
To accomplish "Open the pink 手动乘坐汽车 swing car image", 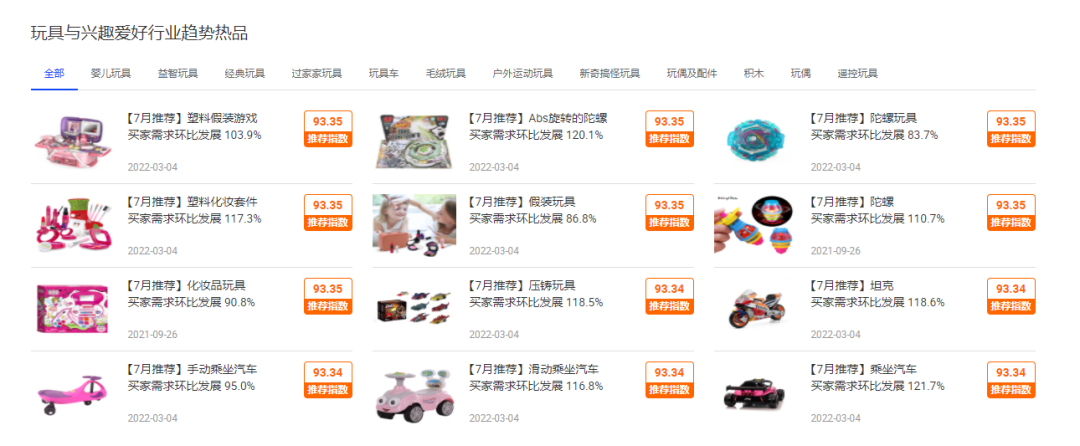I will pos(73,393).
